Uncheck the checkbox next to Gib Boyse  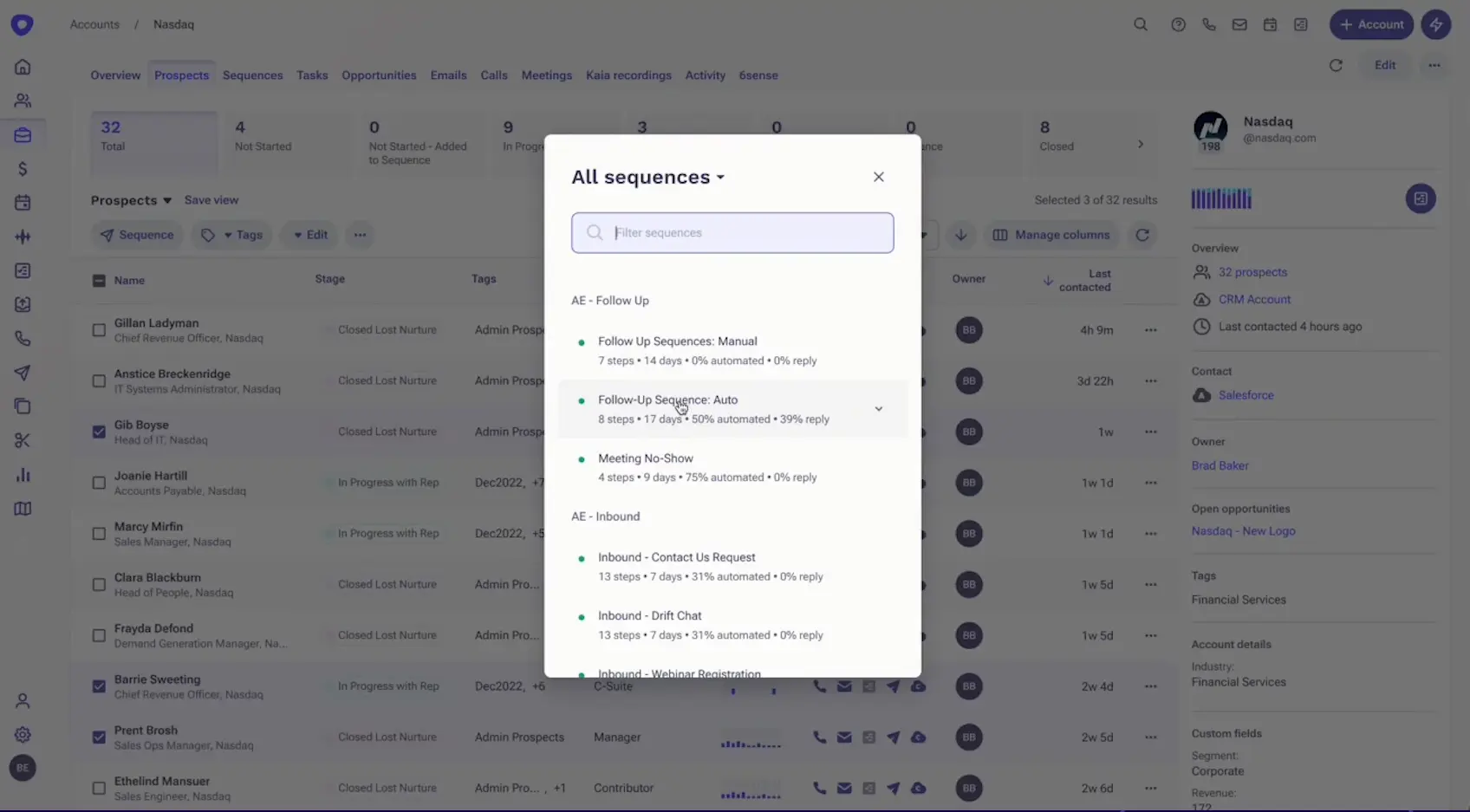(98, 432)
